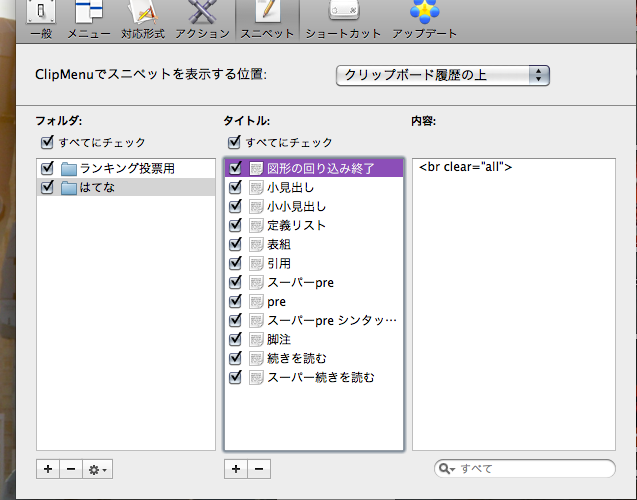Viewport: 637px width, 500px height.
Task: Uncheck the 引用 snippet checkbox
Action: click(x=235, y=263)
